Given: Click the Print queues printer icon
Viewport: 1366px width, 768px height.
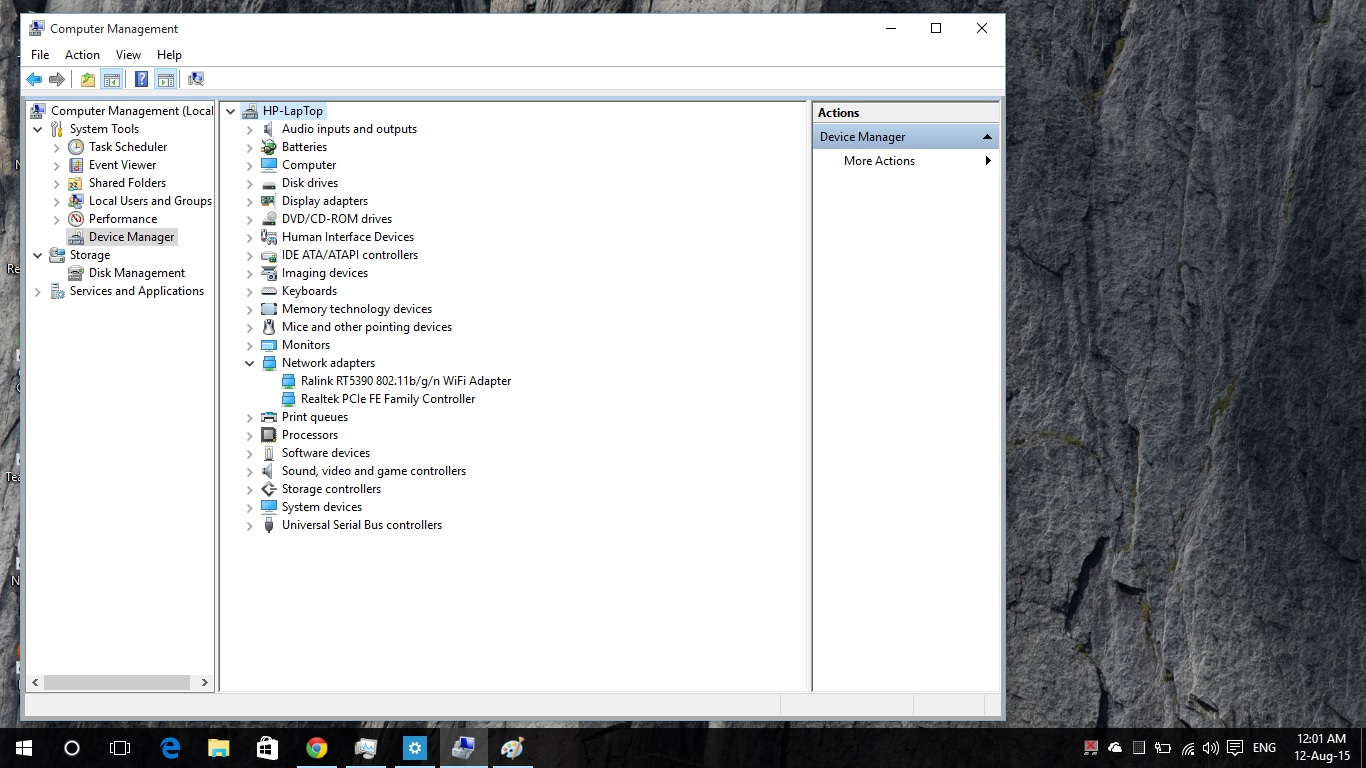Looking at the screenshot, I should coord(268,417).
